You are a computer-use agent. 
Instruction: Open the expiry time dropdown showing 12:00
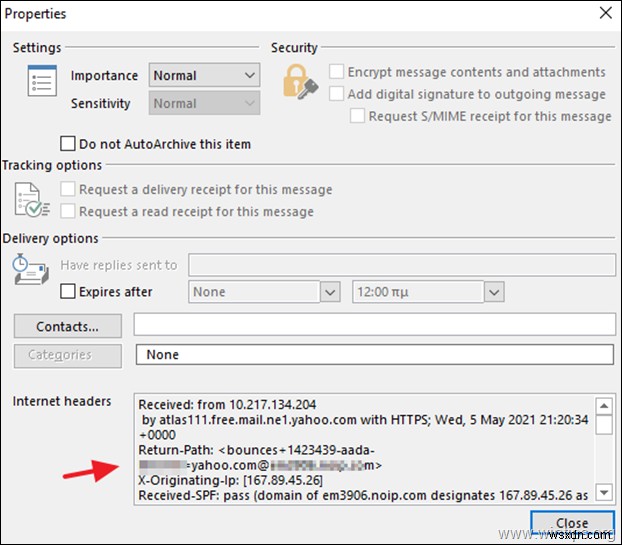tap(494, 292)
